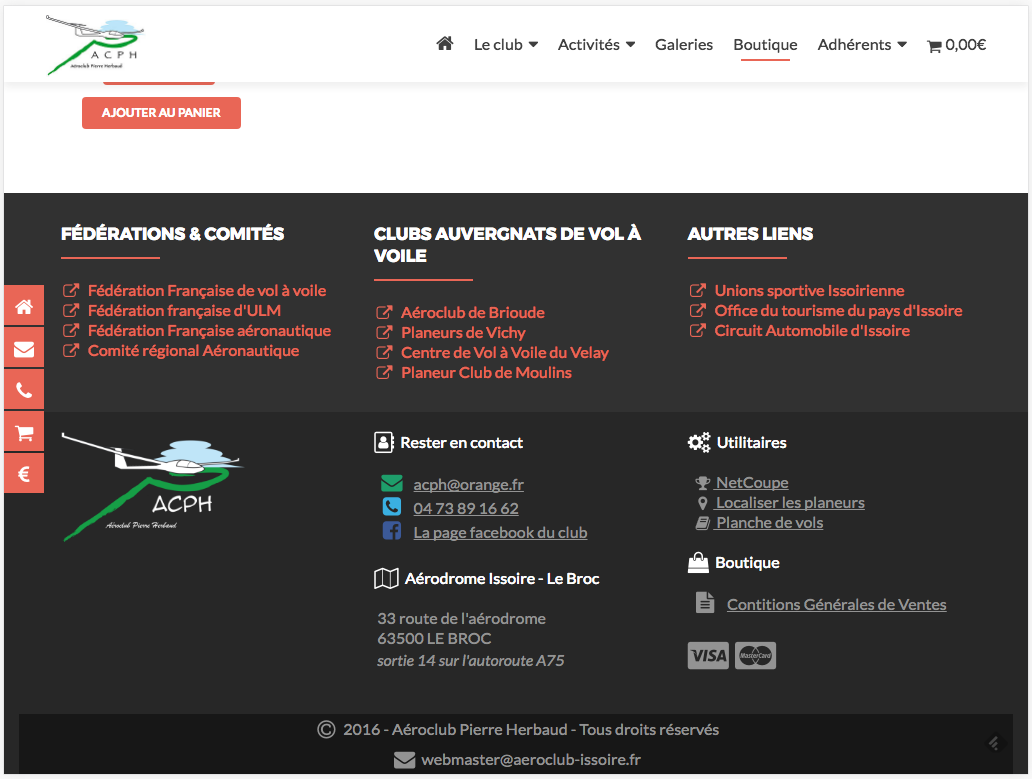Click the home icon in left sidebar
Screen dimensions: 1032x779
tap(24, 307)
